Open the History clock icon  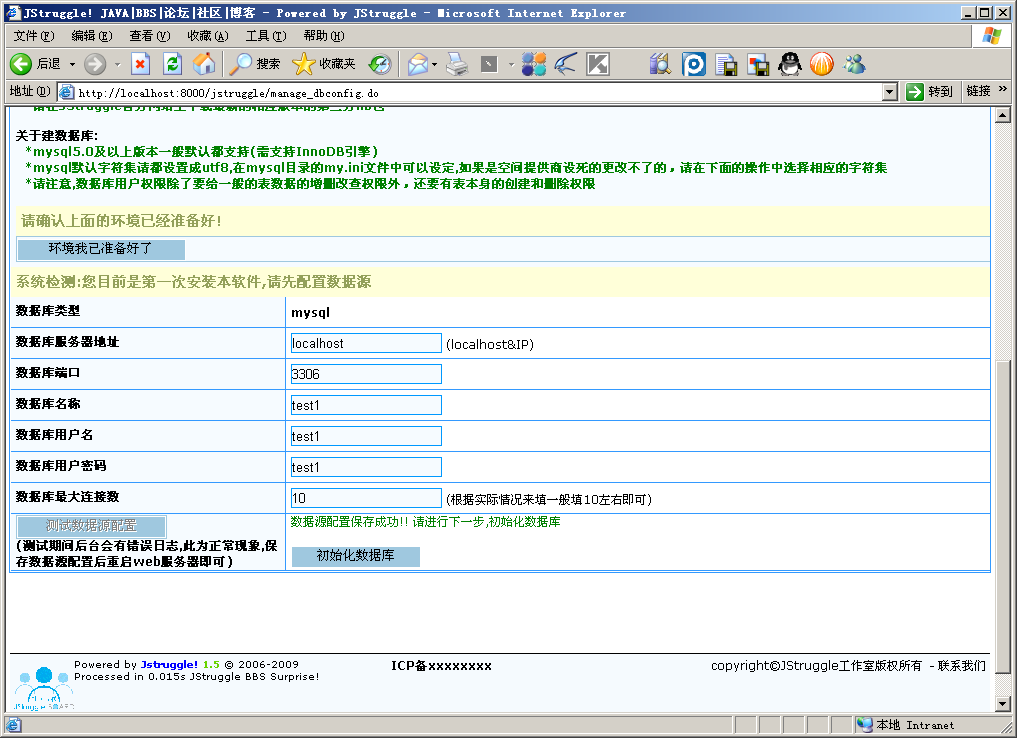[x=380, y=64]
